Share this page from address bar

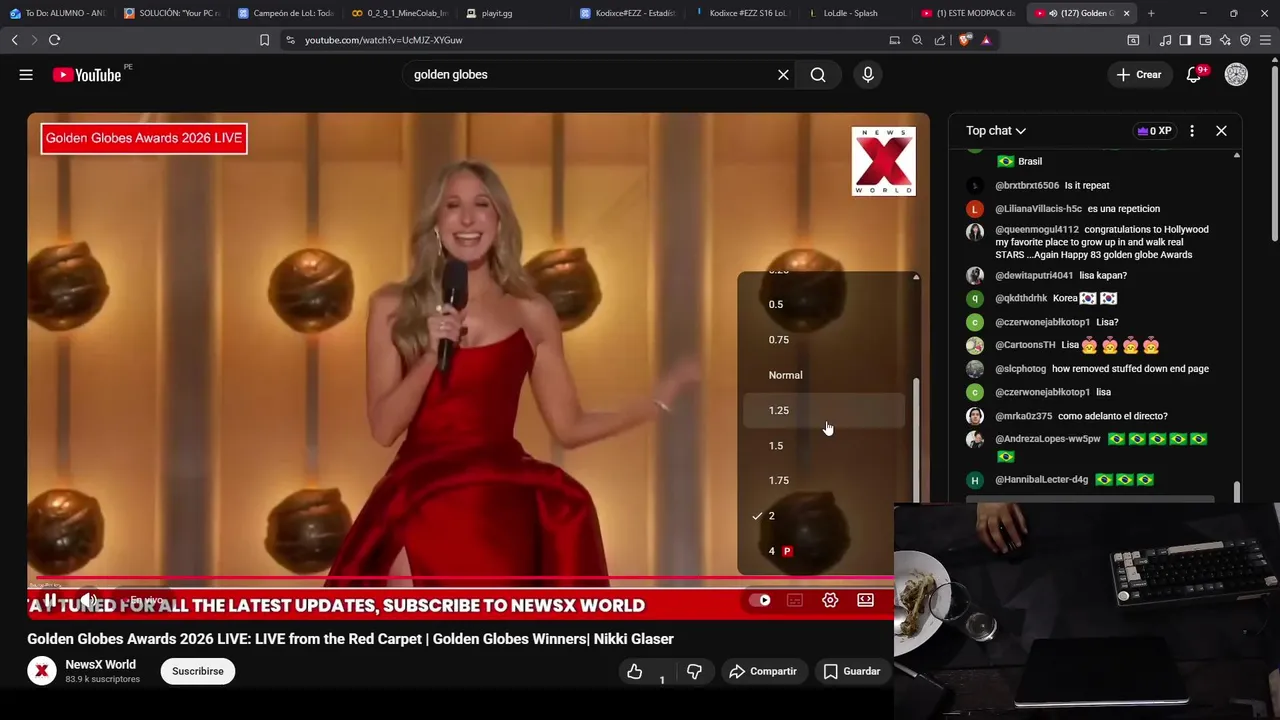point(940,40)
